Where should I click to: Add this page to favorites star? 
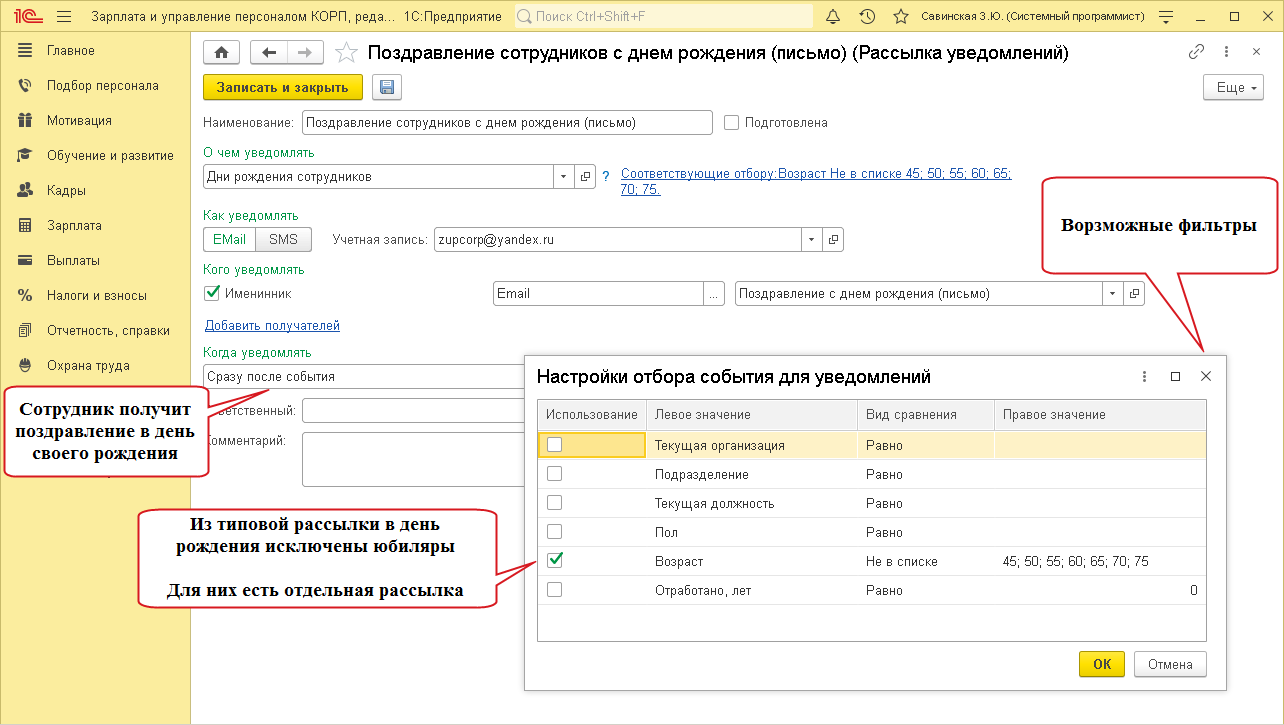point(346,53)
